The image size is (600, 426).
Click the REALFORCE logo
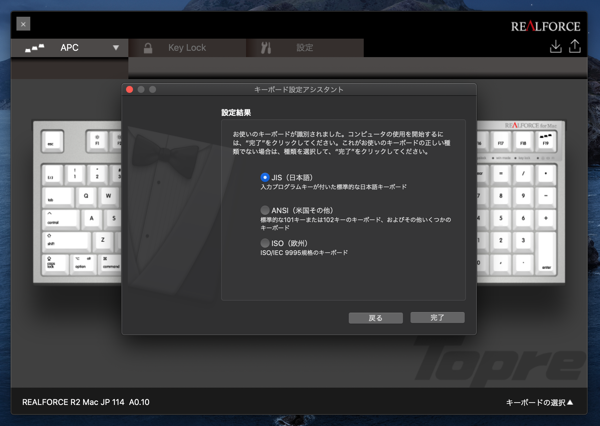[546, 26]
